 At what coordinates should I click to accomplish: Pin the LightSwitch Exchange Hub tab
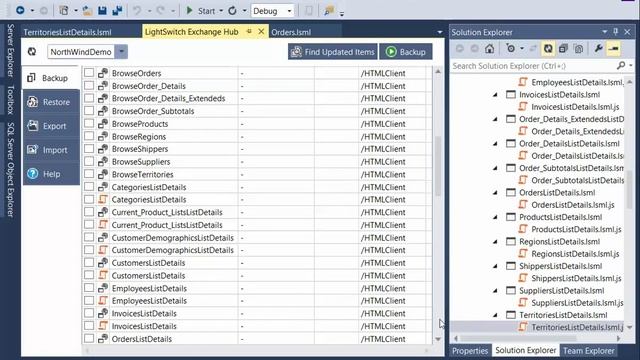tap(249, 31)
